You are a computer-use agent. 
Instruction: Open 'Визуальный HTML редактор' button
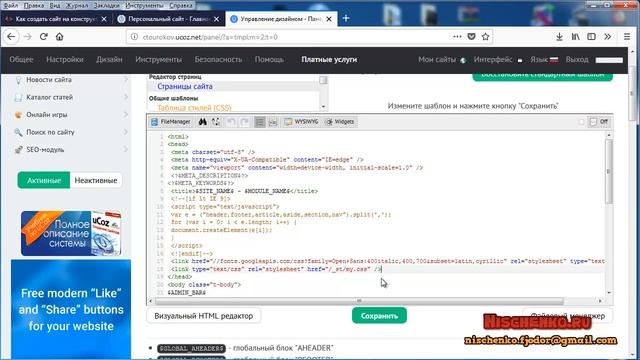pyautogui.click(x=204, y=316)
